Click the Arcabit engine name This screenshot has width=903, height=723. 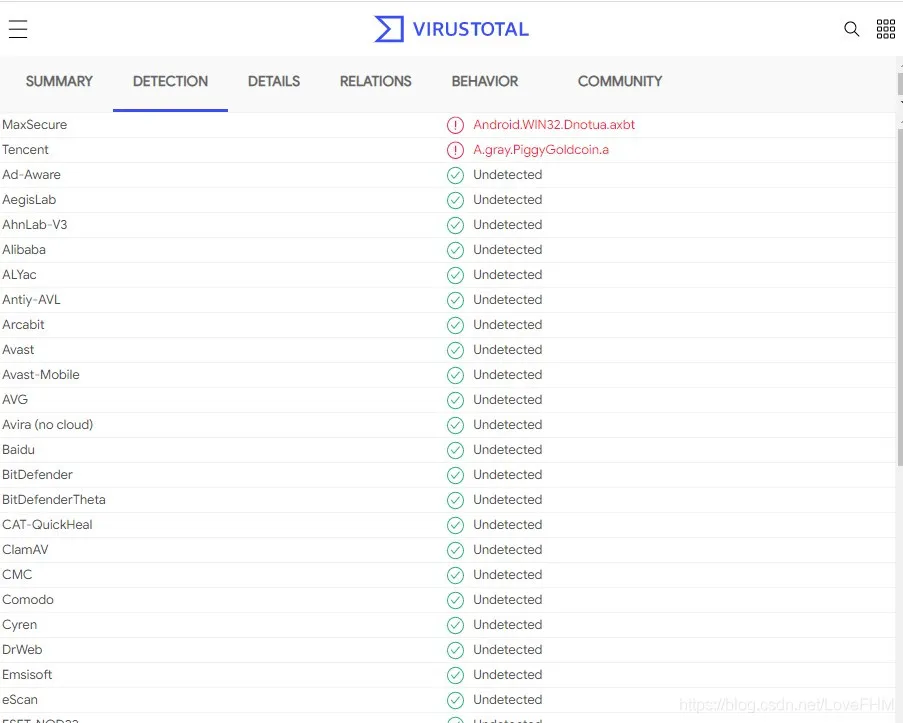(x=23, y=324)
